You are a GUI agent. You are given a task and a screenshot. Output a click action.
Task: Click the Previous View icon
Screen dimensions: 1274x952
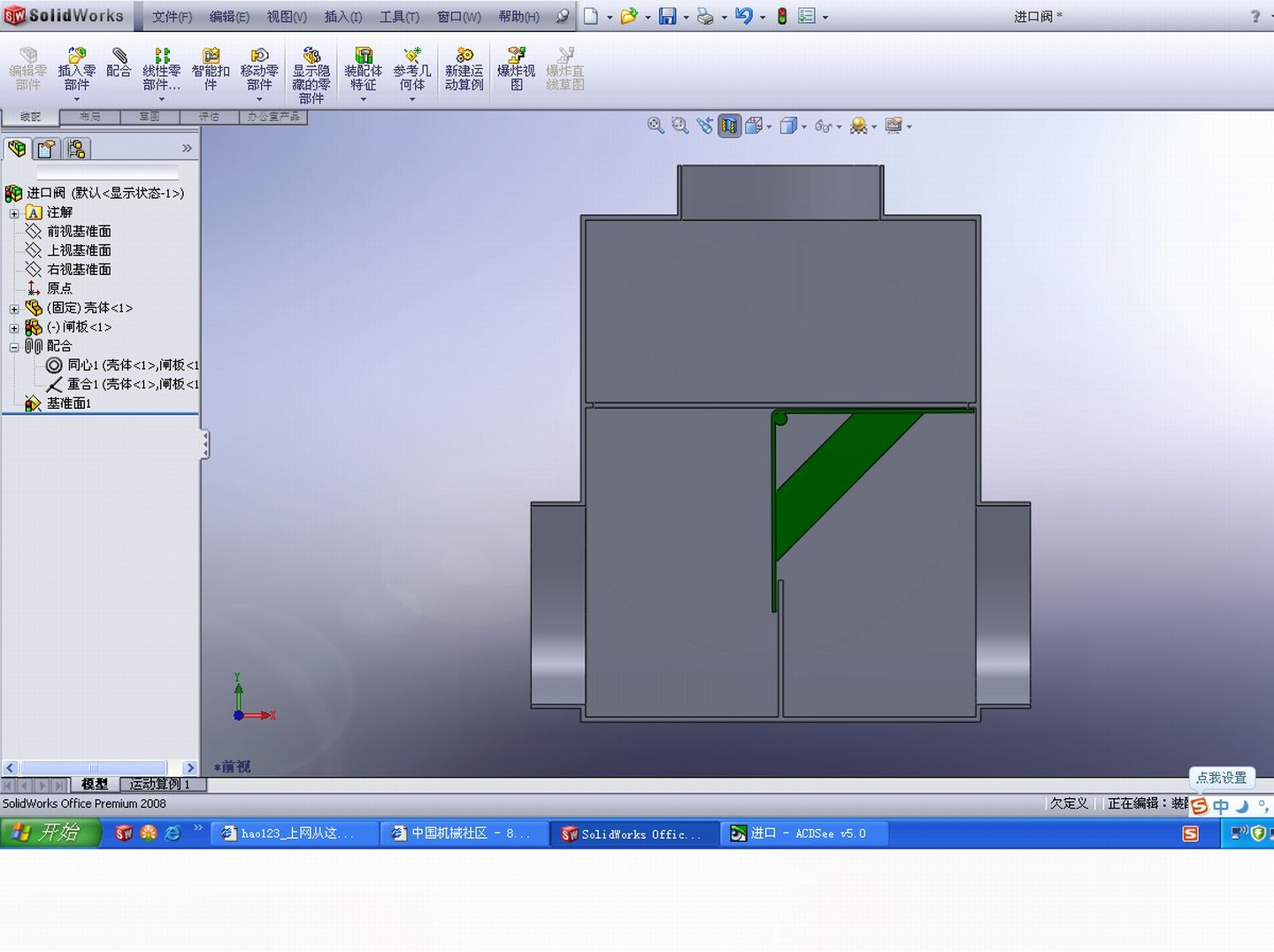coord(704,126)
